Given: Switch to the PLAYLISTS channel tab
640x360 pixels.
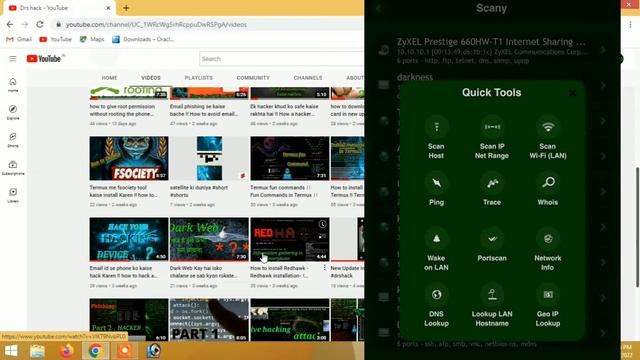Looking at the screenshot, I should point(198,78).
